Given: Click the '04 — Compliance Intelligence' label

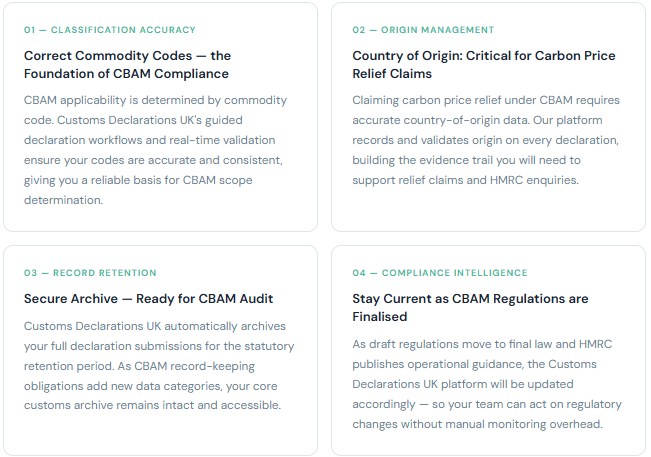Looking at the screenshot, I should [440, 273].
